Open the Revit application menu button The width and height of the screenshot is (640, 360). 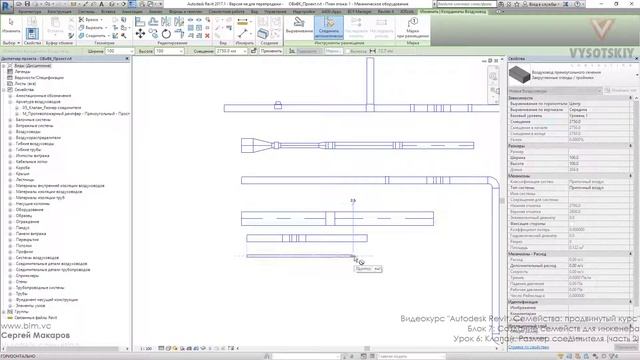tap(6, 6)
